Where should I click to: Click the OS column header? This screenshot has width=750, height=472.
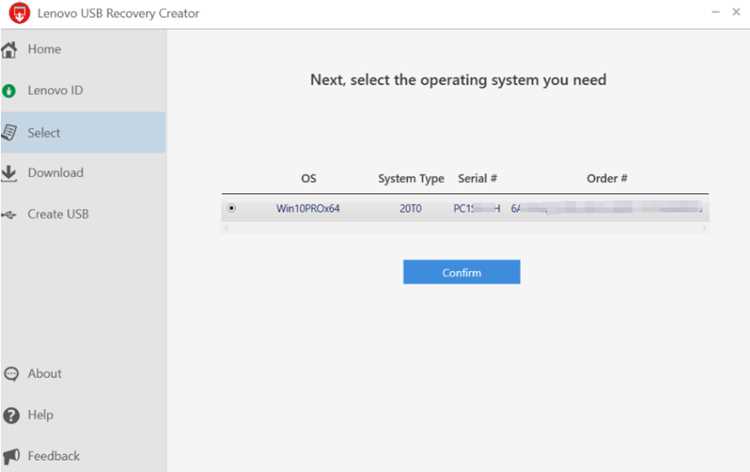[x=309, y=178]
